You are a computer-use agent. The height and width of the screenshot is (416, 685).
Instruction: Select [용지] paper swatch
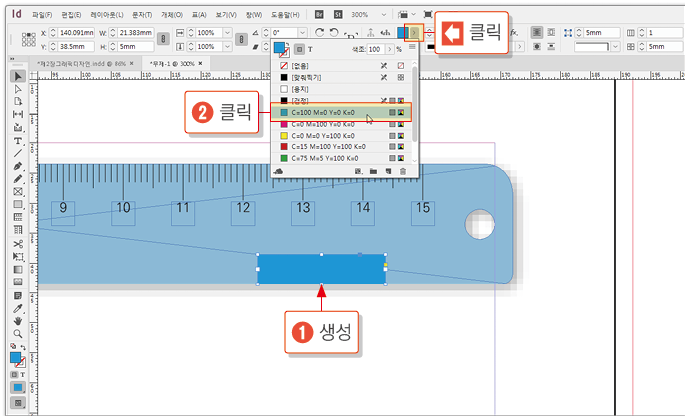pos(341,89)
